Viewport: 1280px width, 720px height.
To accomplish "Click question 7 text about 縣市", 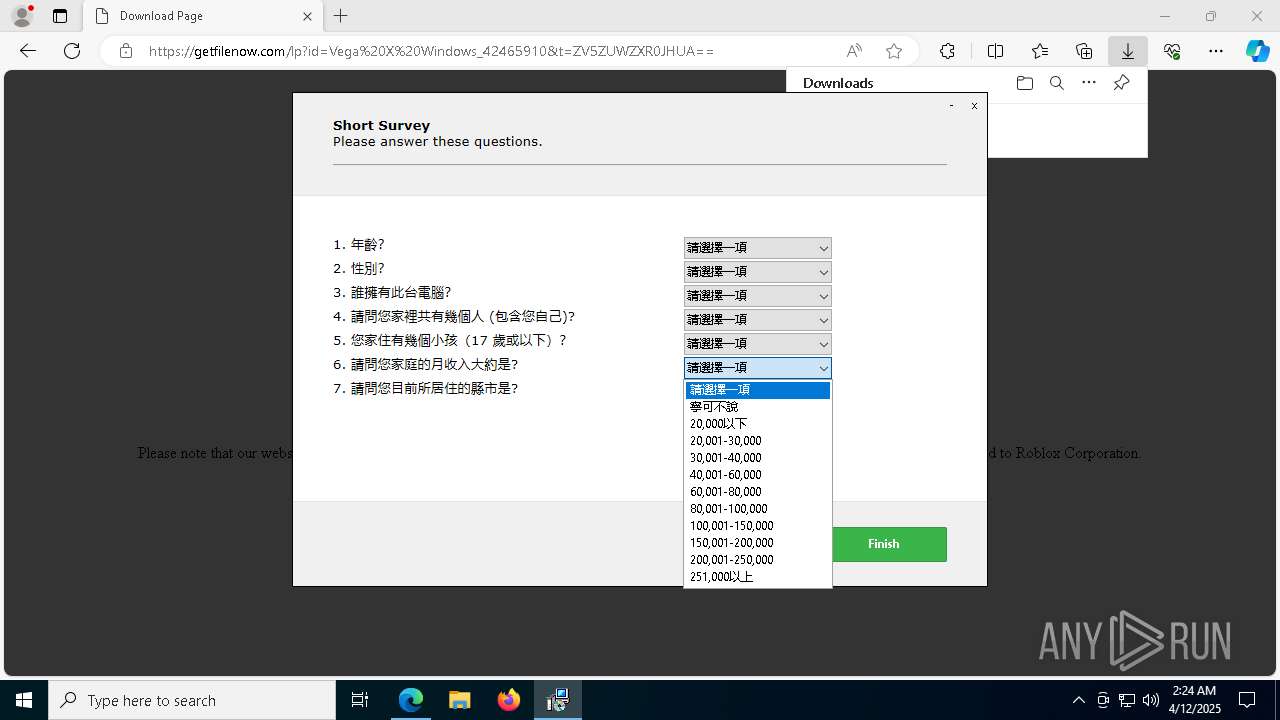I will (x=426, y=388).
